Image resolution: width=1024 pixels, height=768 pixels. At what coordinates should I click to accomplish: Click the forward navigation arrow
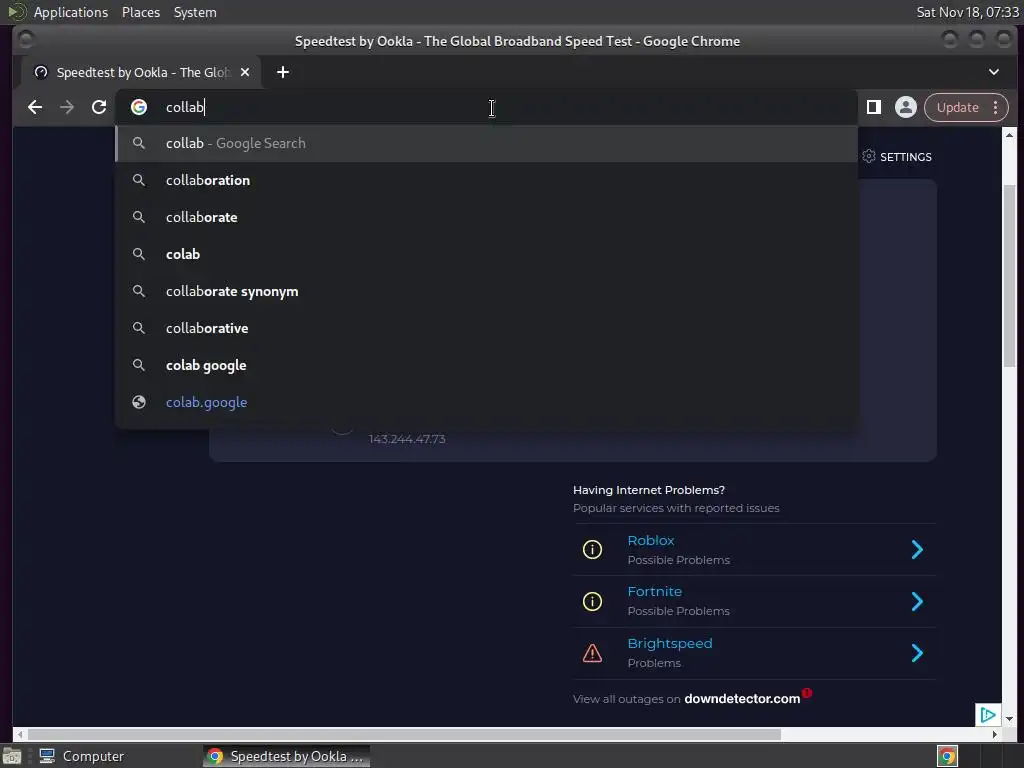coord(67,107)
